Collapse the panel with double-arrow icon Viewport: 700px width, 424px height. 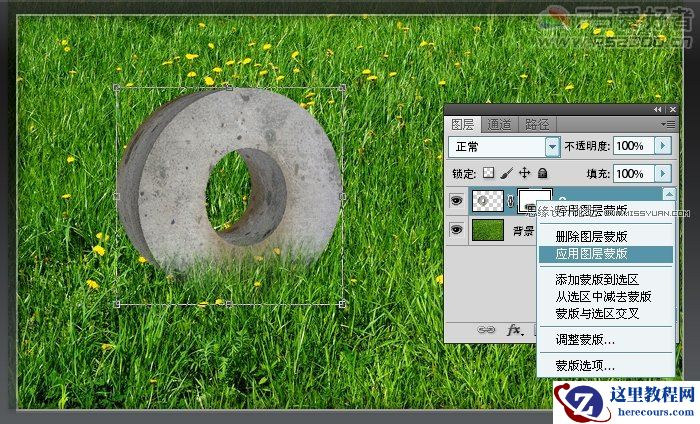(658, 109)
